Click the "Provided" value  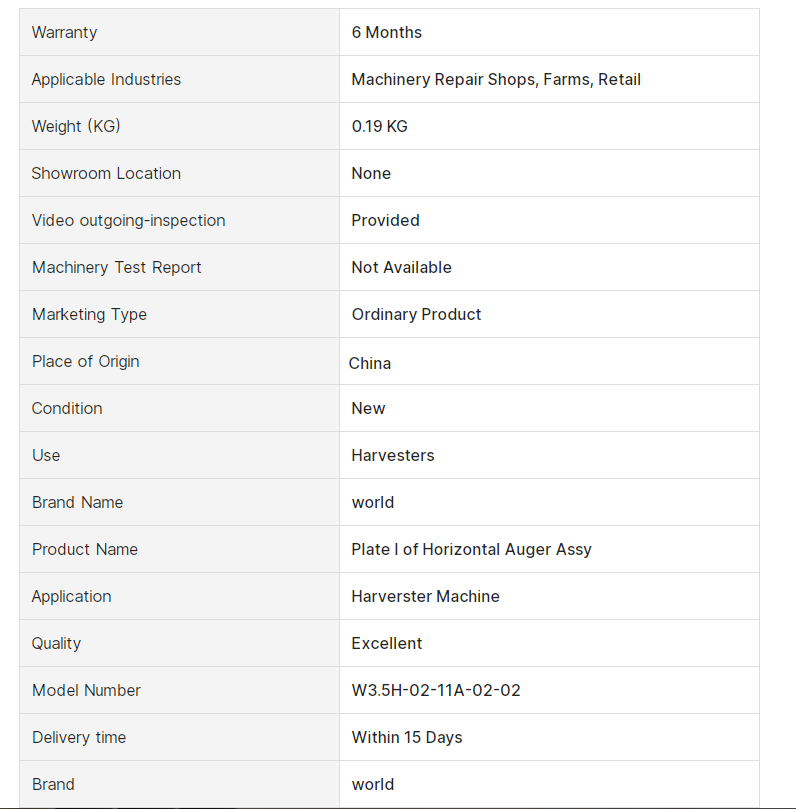pyautogui.click(x=385, y=220)
